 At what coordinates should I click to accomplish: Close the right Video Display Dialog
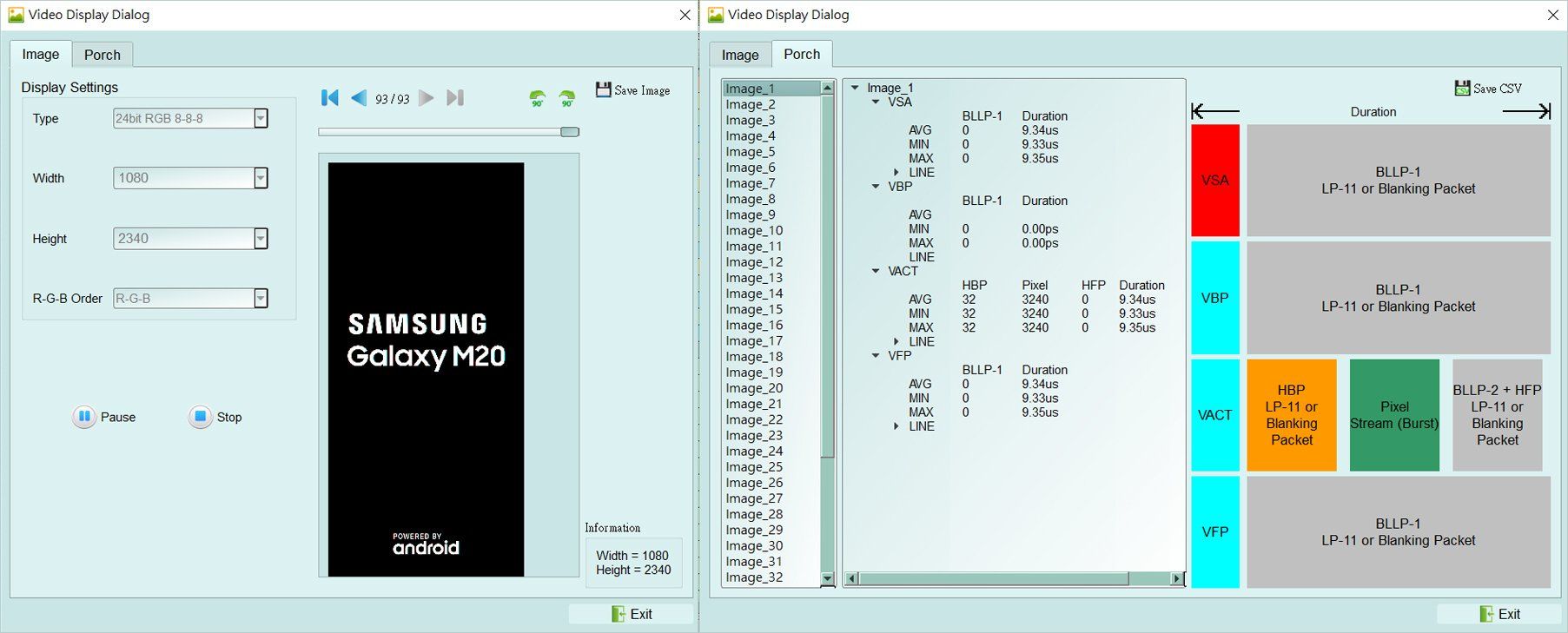(x=1553, y=15)
